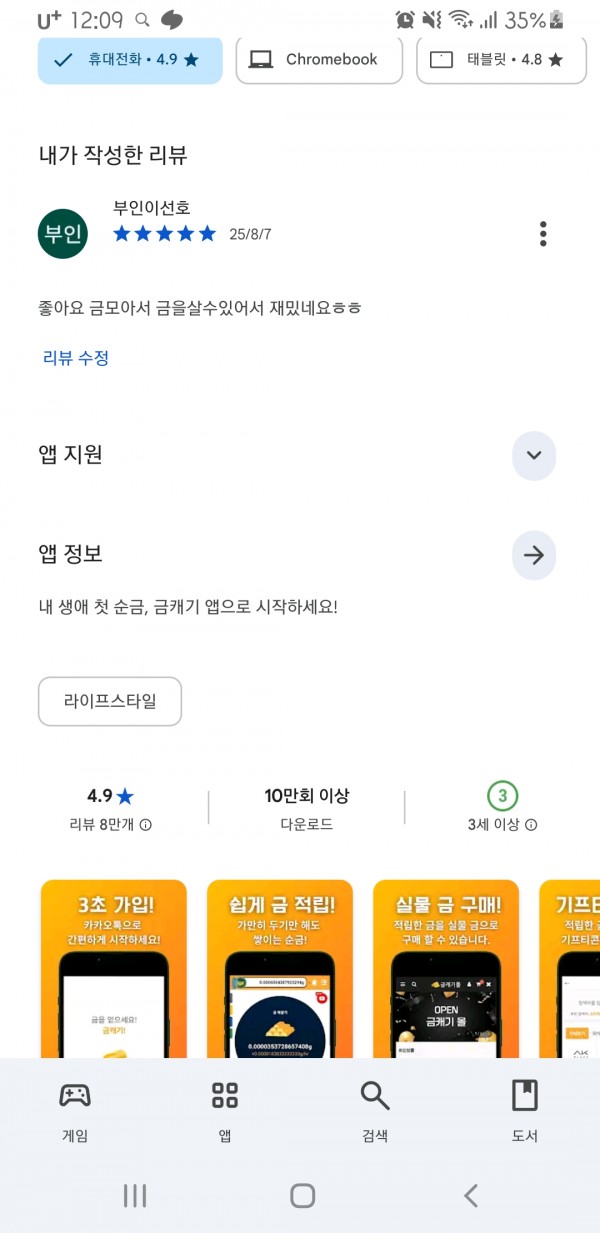This screenshot has width=600, height=1233.
Task: Tap the info icon beside 3세 이상
Action: coord(531,825)
